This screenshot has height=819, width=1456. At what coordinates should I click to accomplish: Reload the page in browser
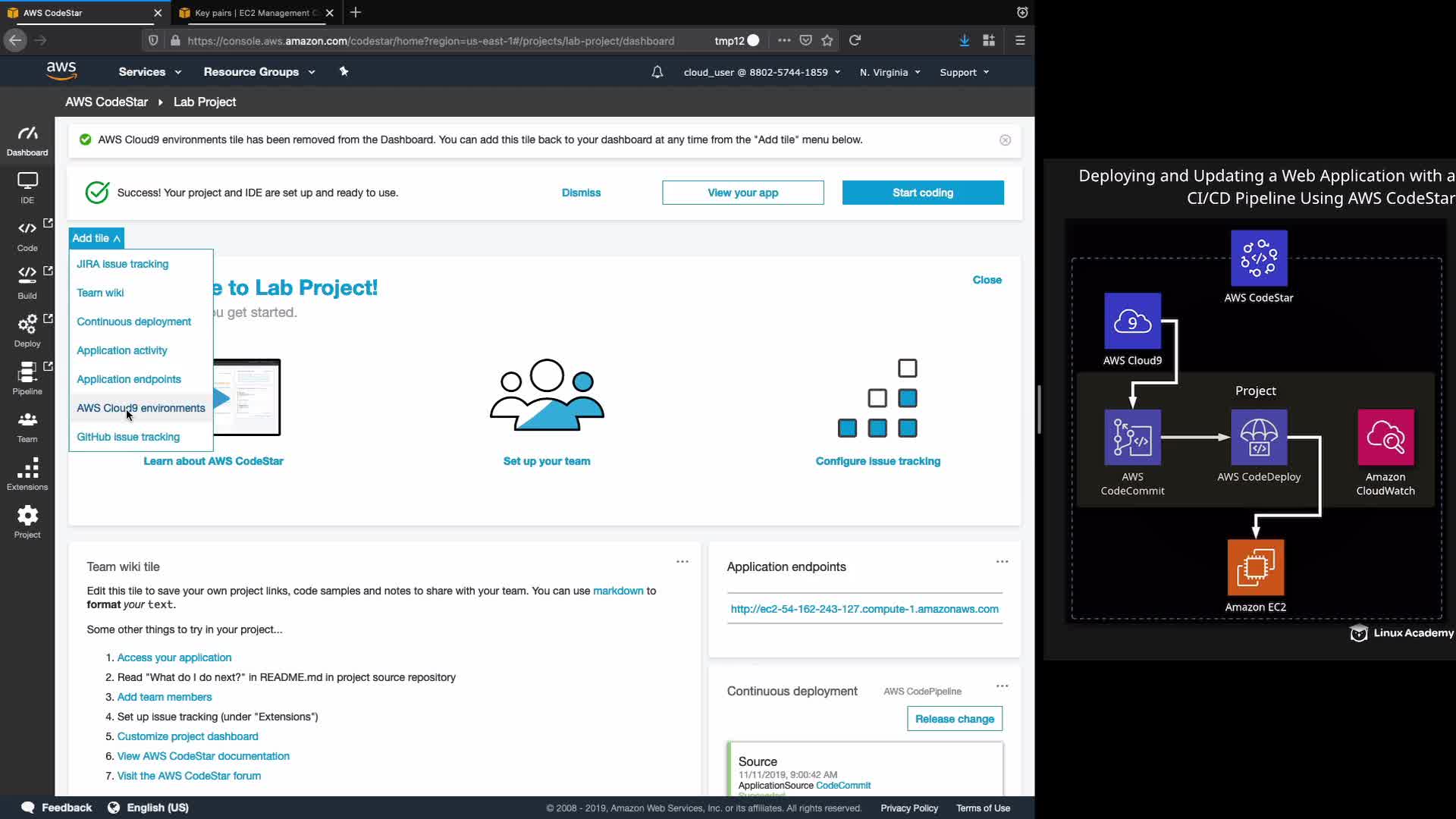(x=855, y=41)
